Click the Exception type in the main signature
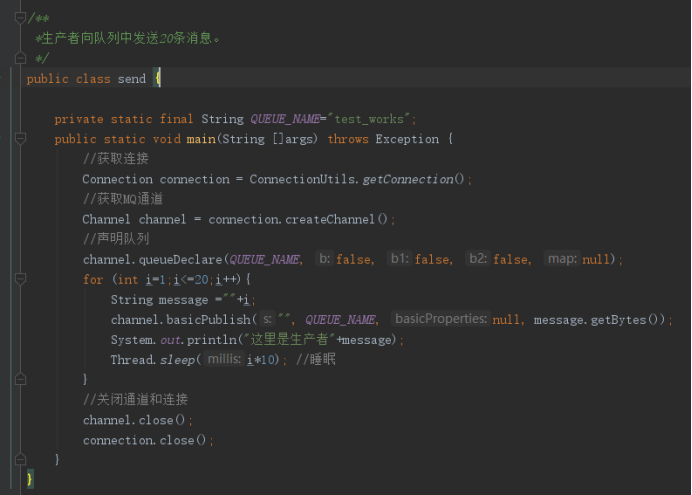 coord(407,139)
